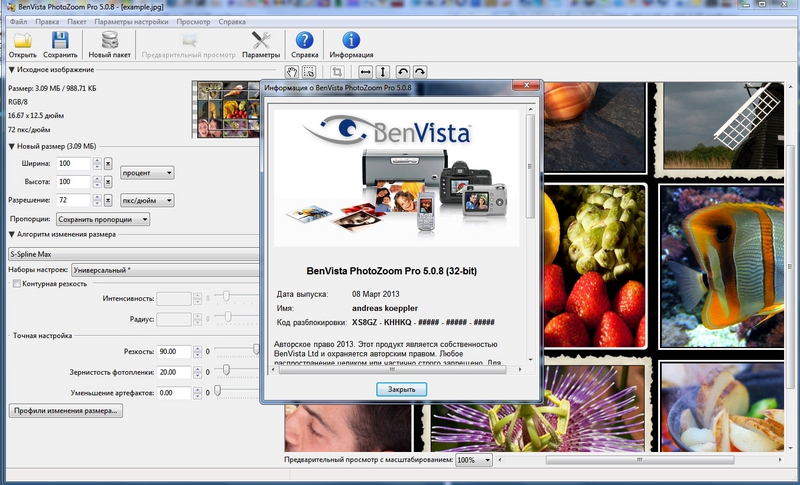This screenshot has width=800, height=485.
Task: Select the marquee selection tool
Action: tap(309, 72)
